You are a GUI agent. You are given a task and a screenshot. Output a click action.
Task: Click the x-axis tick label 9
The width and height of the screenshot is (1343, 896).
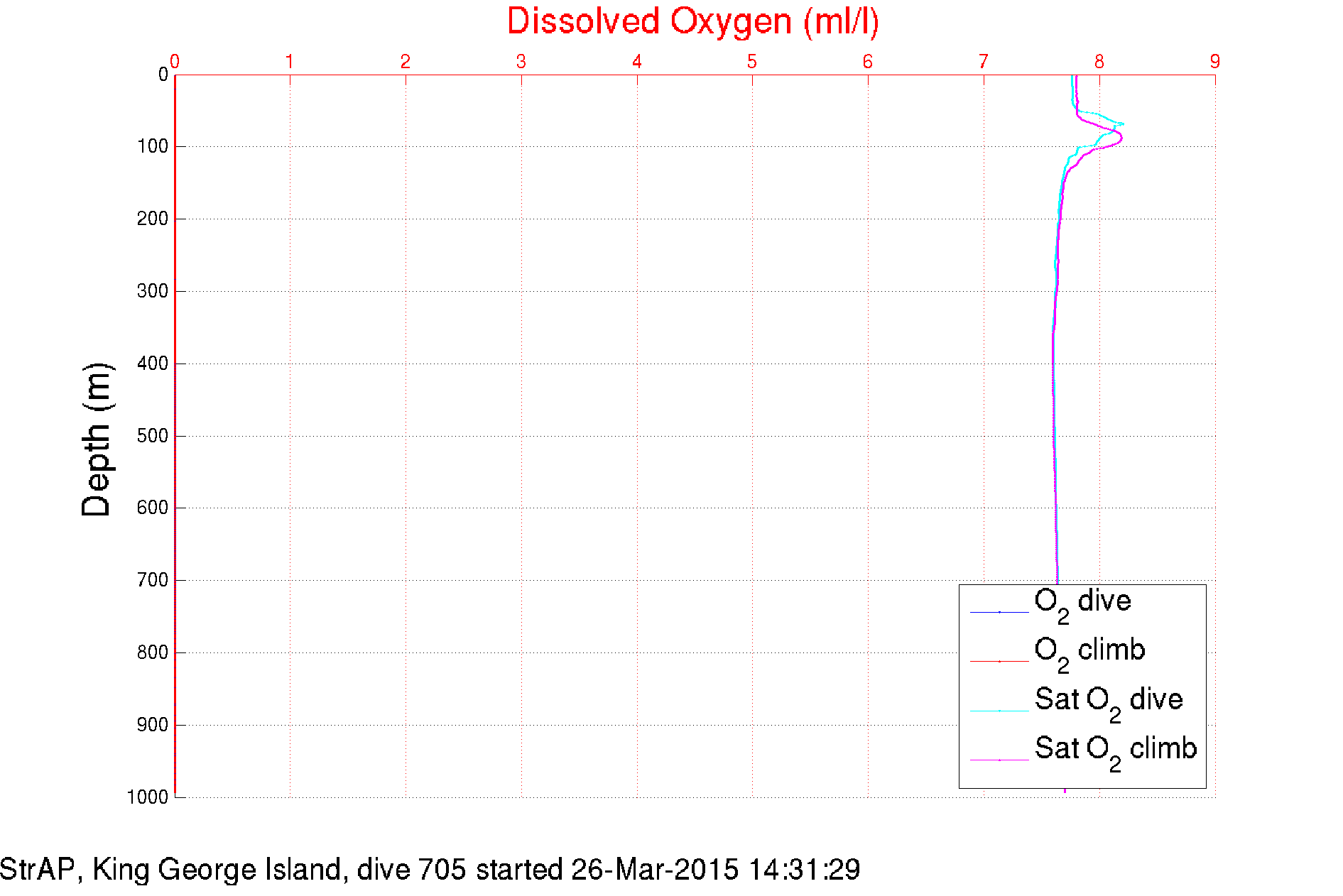[1215, 62]
